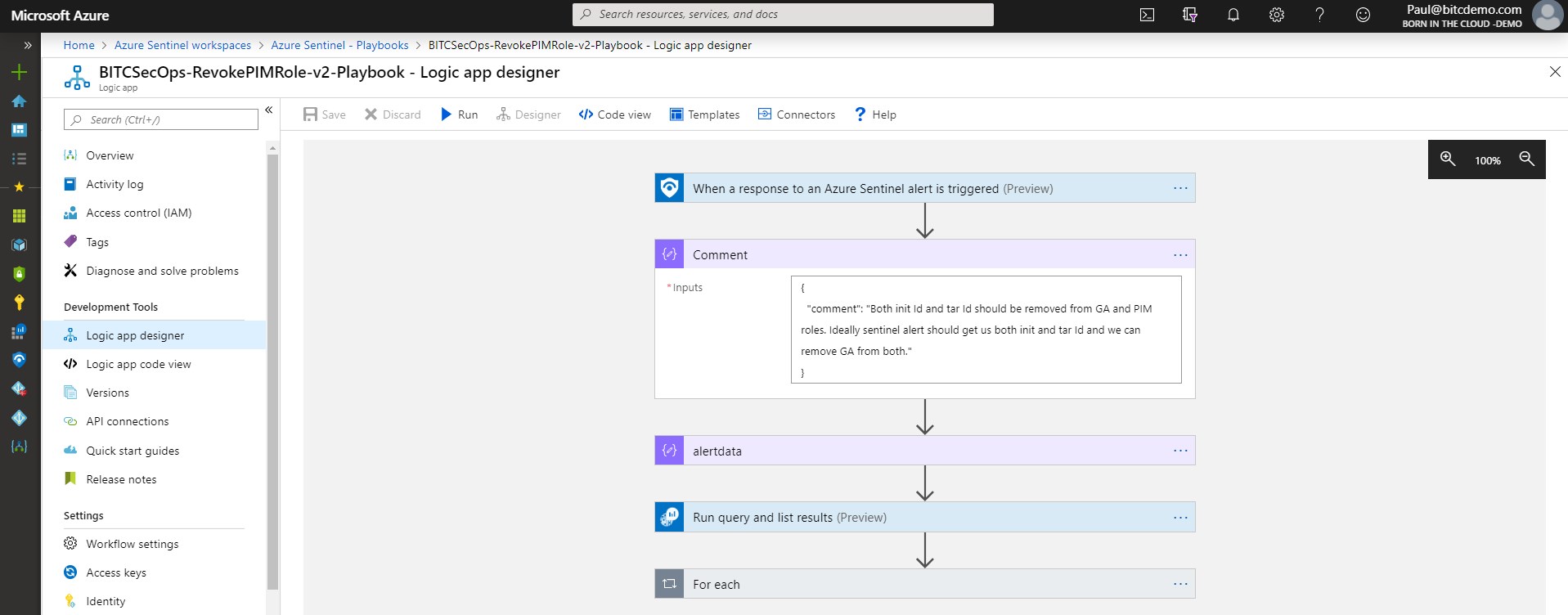Image resolution: width=1568 pixels, height=615 pixels.
Task: Click the create a resource plus icon
Action: 19,72
